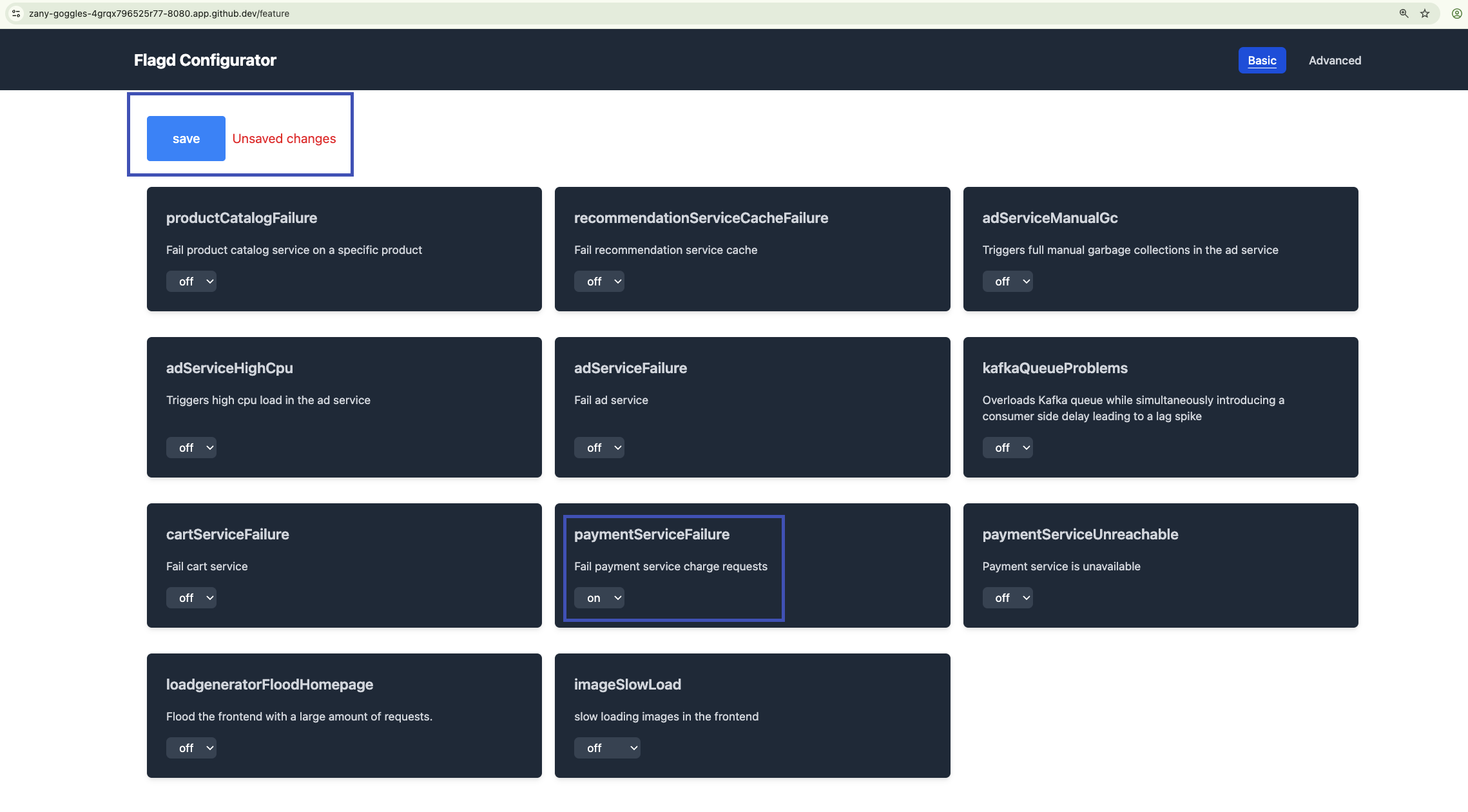Viewport: 1468px width, 812px height.
Task: Click the Flagd Configurator title
Action: pyautogui.click(x=205, y=60)
